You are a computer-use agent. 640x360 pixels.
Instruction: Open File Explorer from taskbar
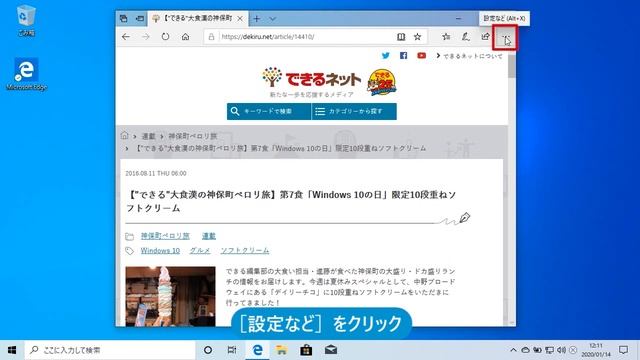coord(281,350)
